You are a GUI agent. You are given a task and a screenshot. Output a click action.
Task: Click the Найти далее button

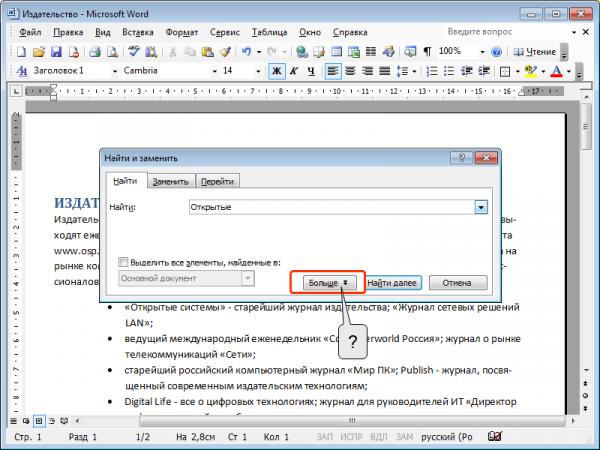pos(392,283)
